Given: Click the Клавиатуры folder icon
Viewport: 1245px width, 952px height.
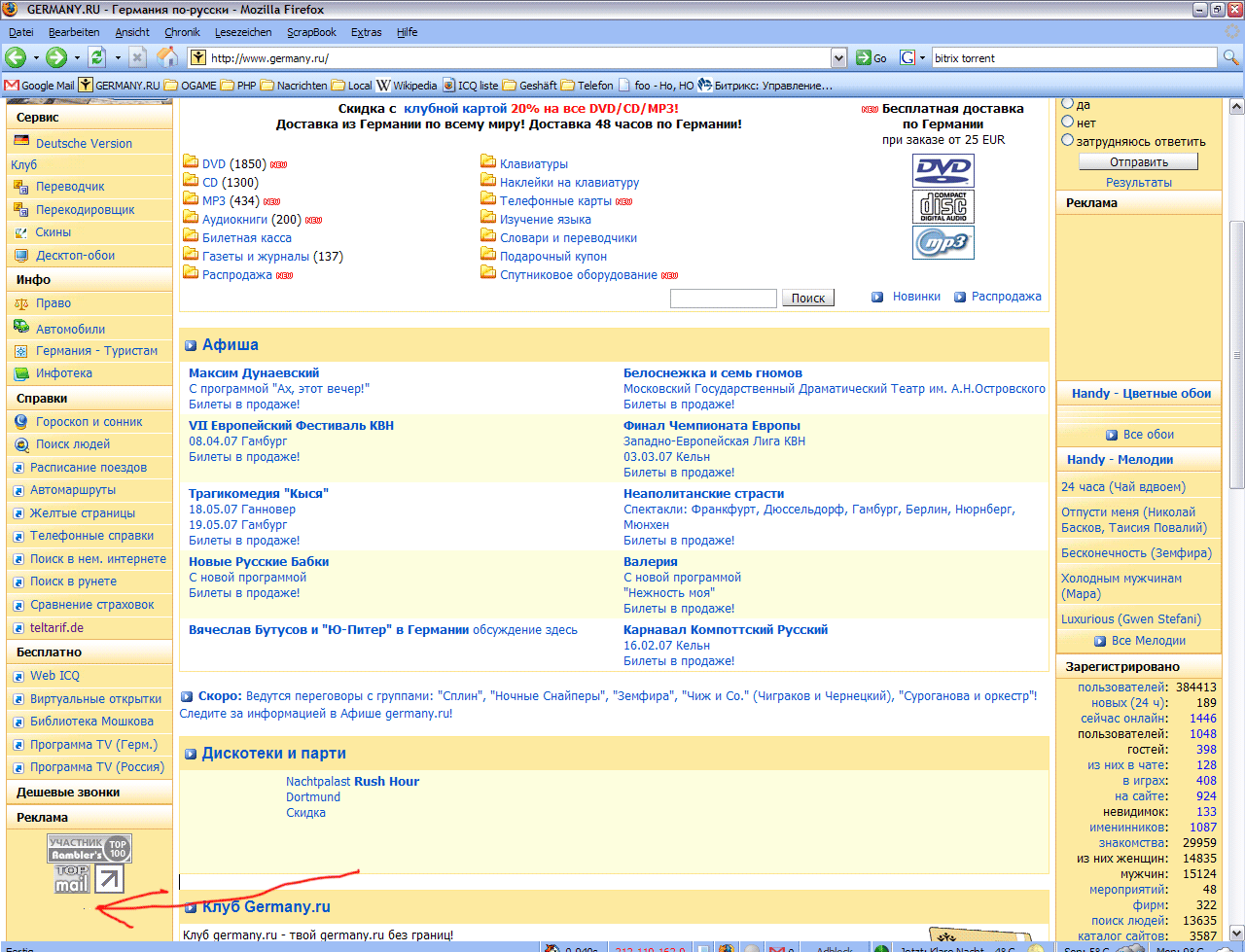Looking at the screenshot, I should (488, 163).
